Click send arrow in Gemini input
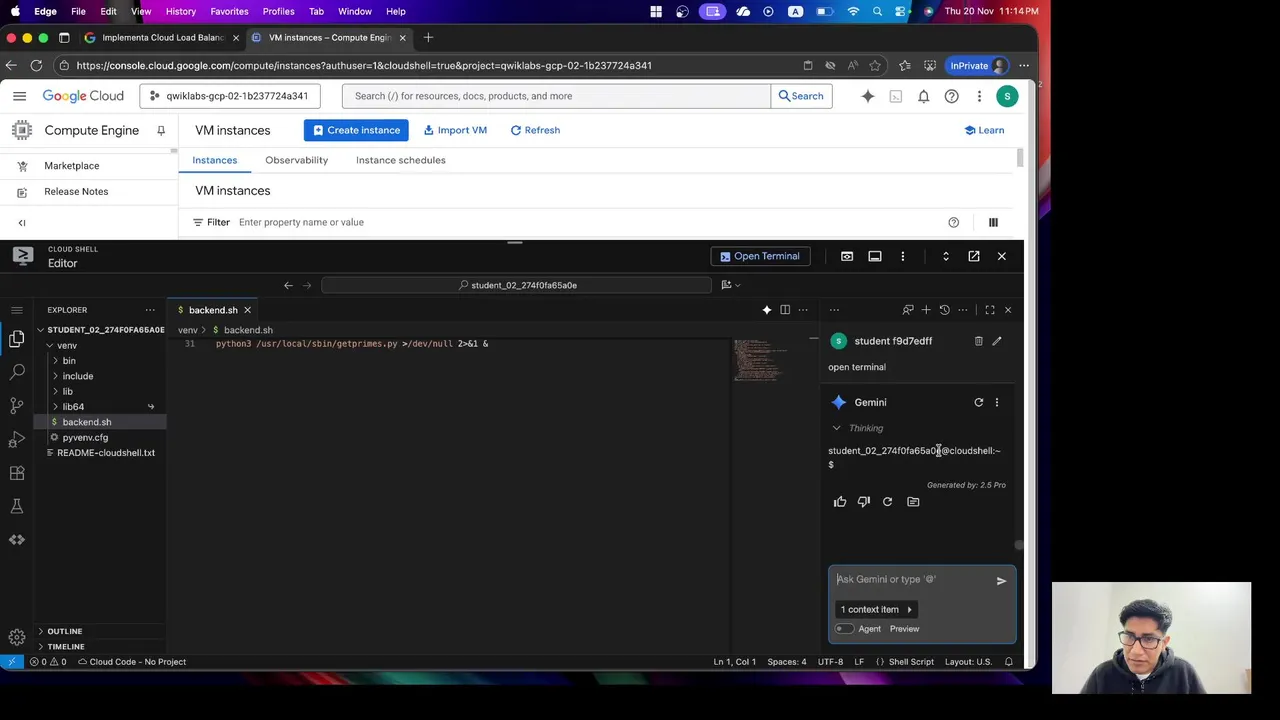Image resolution: width=1280 pixels, height=720 pixels. point(1001,580)
